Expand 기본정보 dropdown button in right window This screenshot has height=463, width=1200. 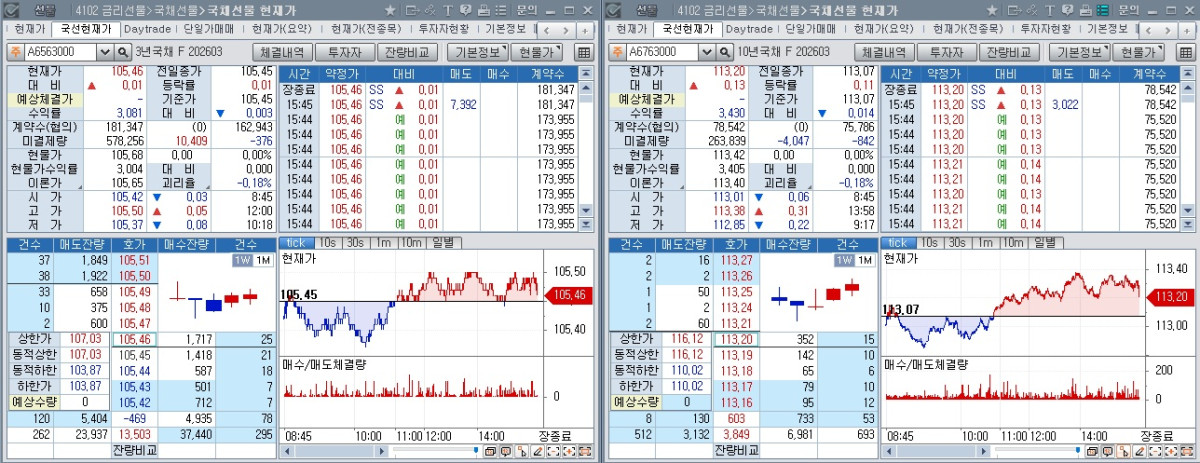(1079, 52)
